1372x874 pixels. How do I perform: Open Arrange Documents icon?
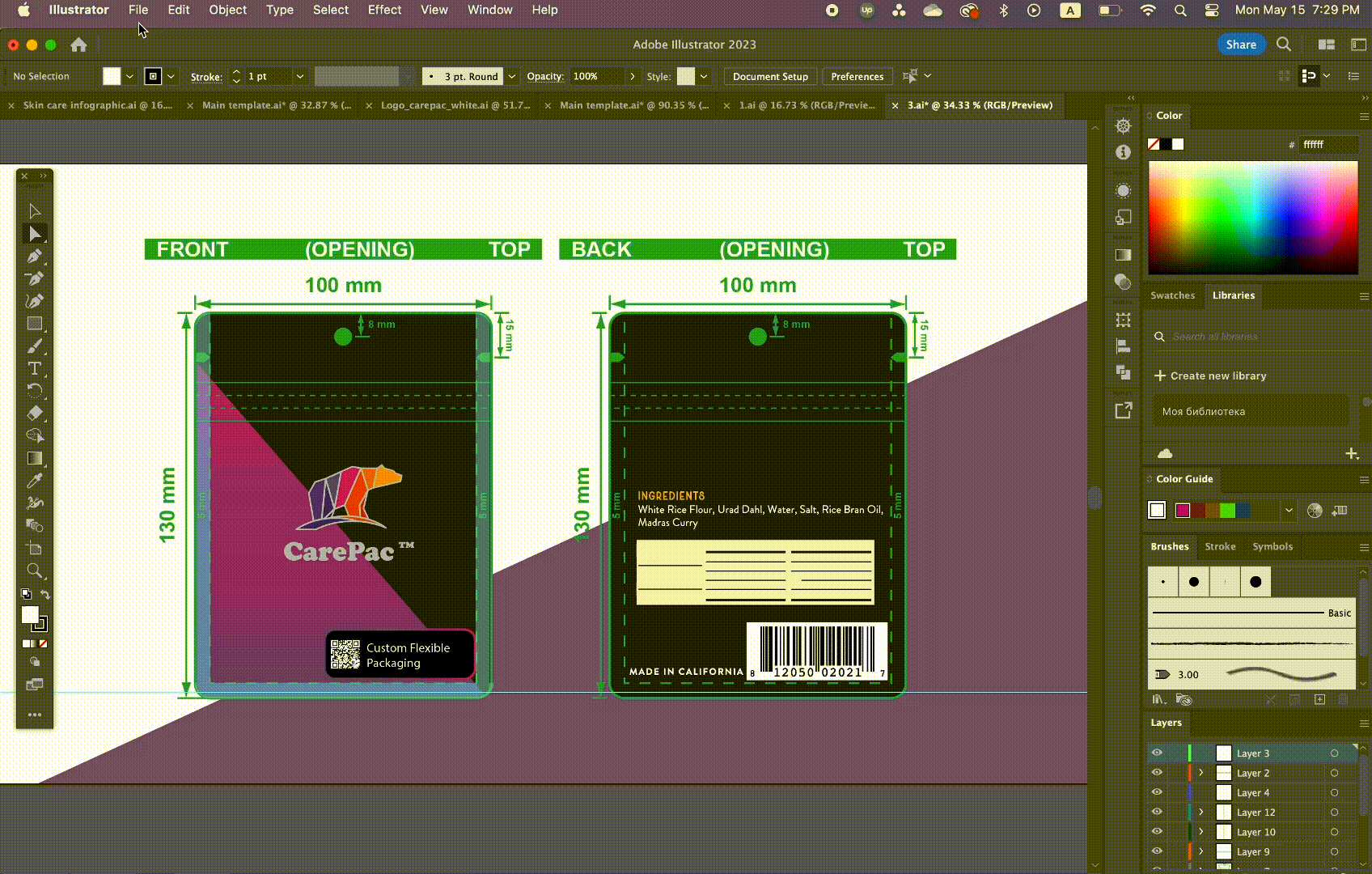1326,45
